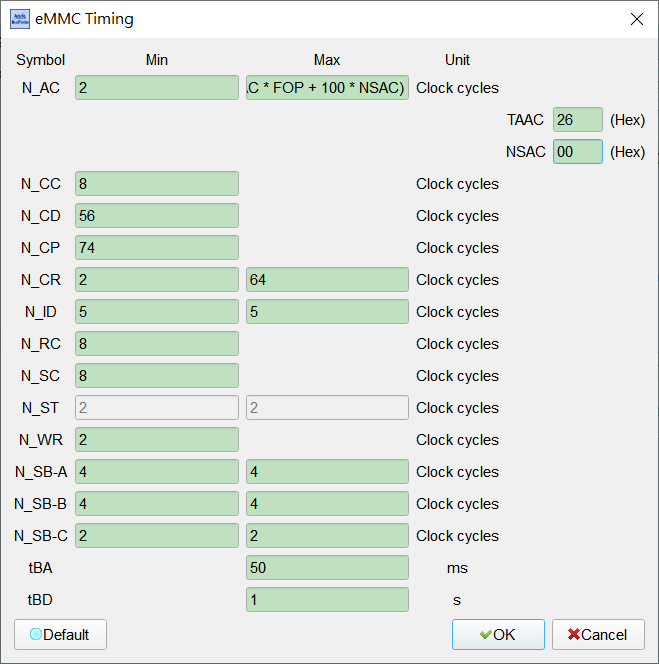This screenshot has width=659, height=664.
Task: Click the TAAC label
Action: (x=525, y=120)
